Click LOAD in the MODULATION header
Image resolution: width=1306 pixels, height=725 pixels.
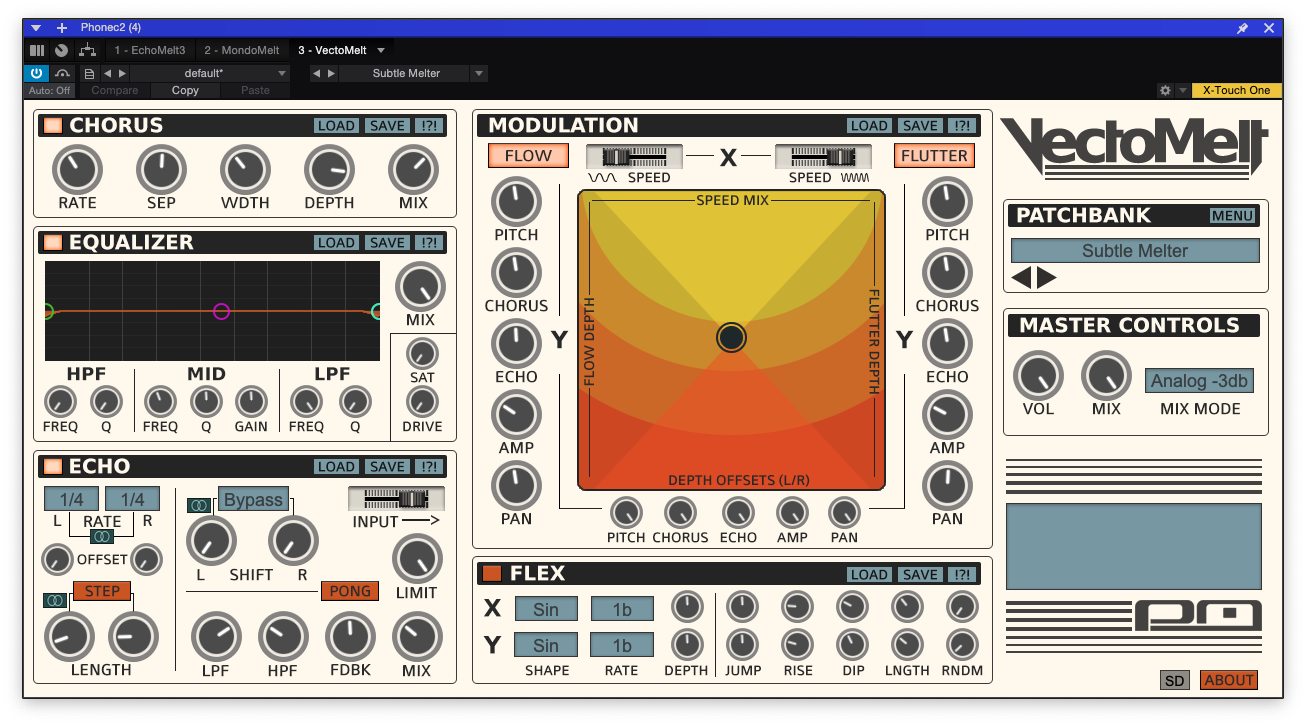click(x=869, y=126)
